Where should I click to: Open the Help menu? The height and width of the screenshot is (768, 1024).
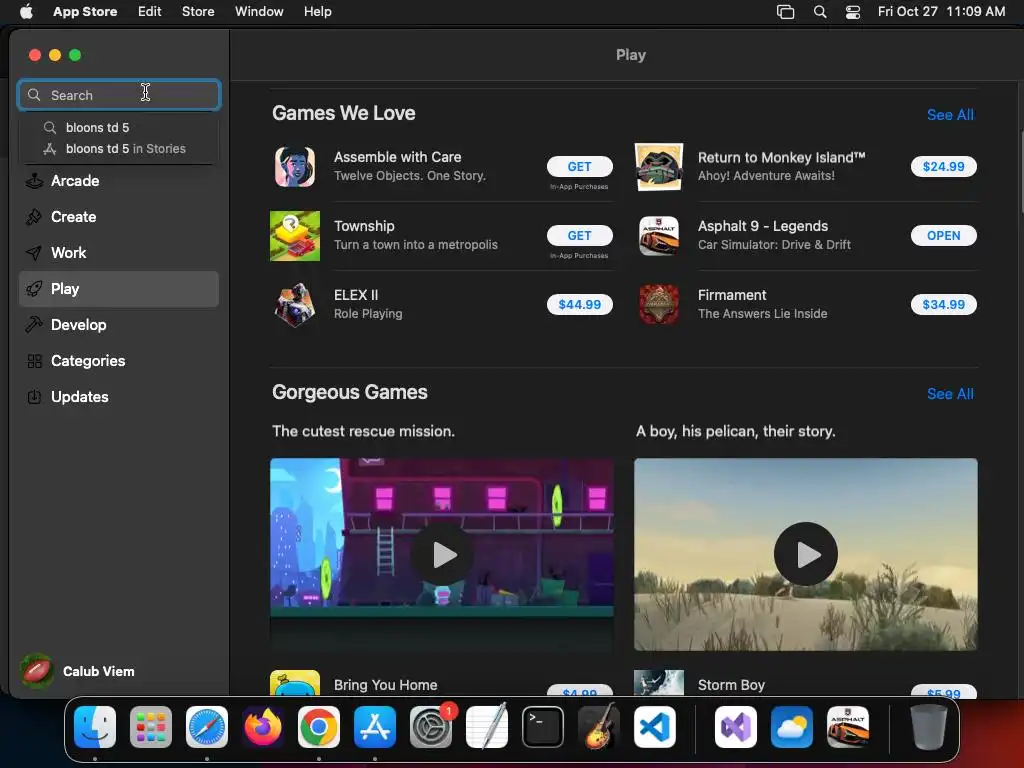click(317, 12)
